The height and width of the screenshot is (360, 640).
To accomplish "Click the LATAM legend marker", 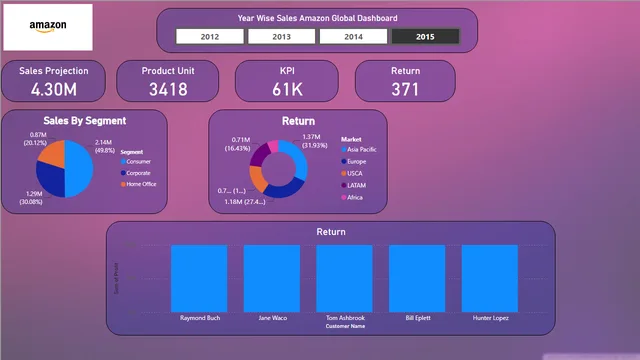I will tap(344, 185).
